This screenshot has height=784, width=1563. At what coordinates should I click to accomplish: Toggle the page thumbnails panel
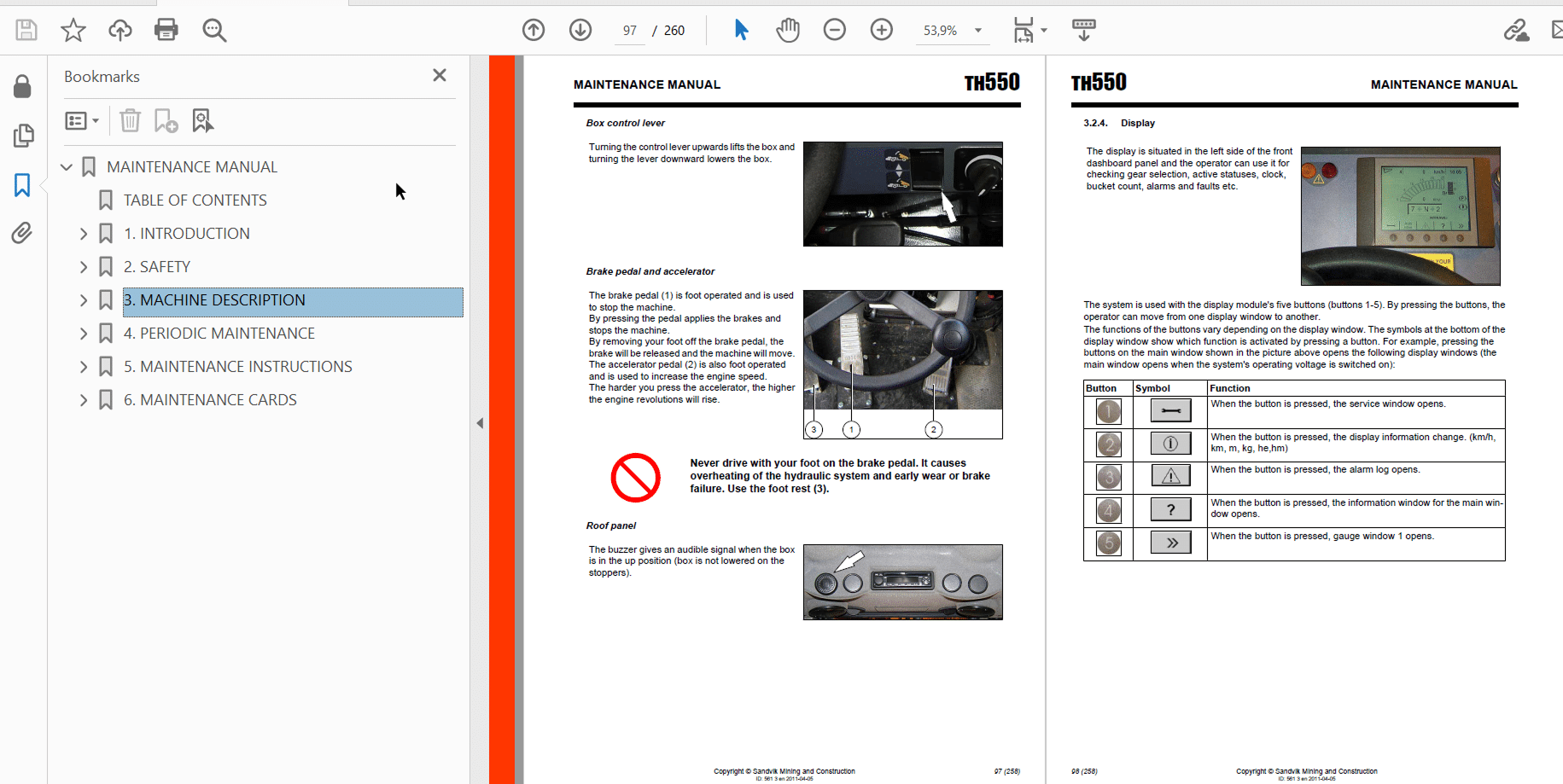tap(23, 136)
